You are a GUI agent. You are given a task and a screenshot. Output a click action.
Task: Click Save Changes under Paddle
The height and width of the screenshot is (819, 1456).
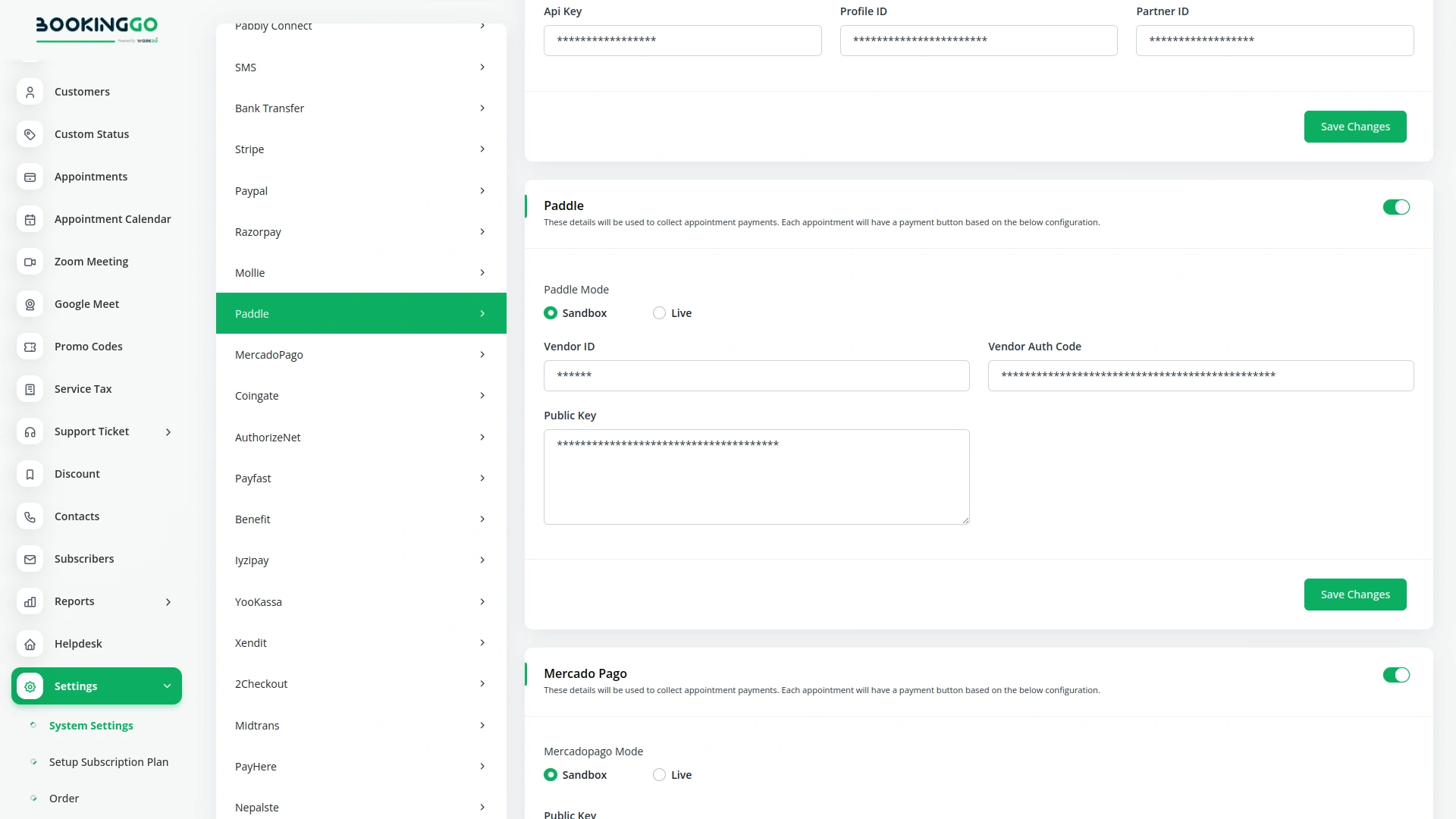1355,595
